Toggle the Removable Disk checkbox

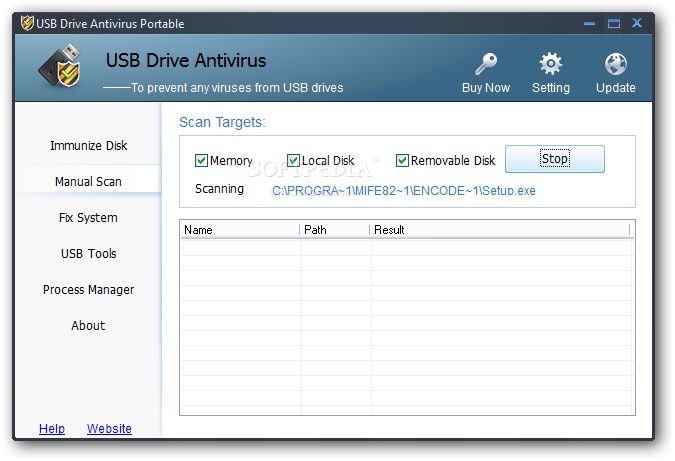[x=402, y=161]
